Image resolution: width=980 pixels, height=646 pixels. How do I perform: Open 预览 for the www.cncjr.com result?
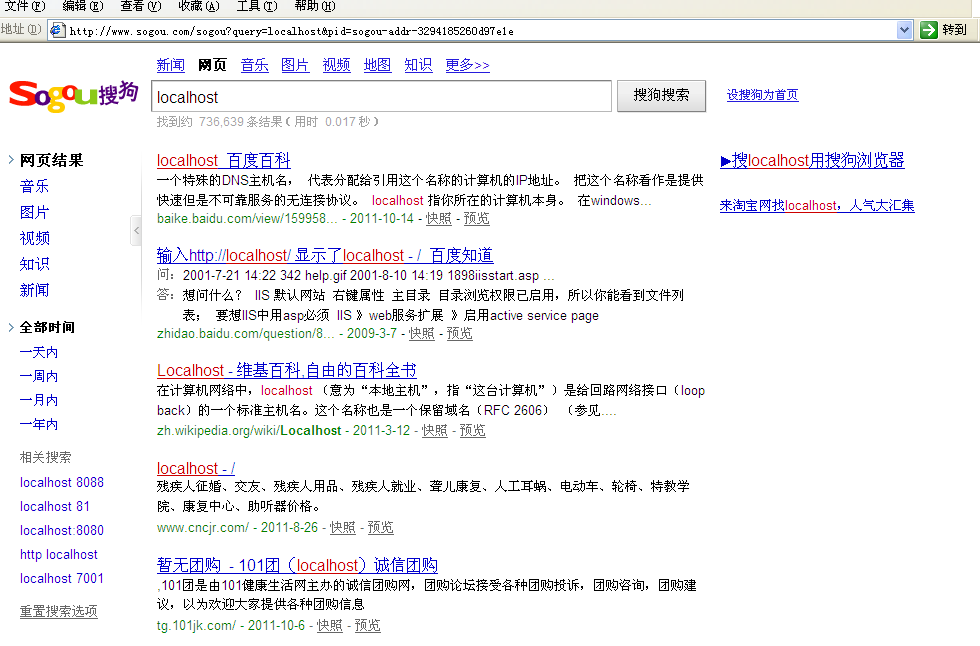click(381, 527)
